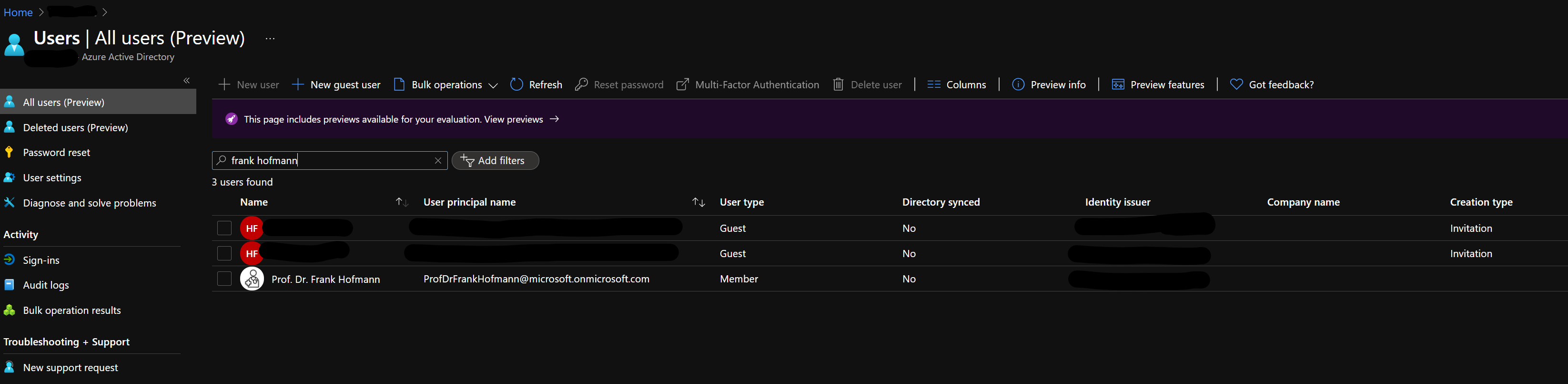Click the Add filters button
Screen dimensions: 1568x384
(x=495, y=161)
